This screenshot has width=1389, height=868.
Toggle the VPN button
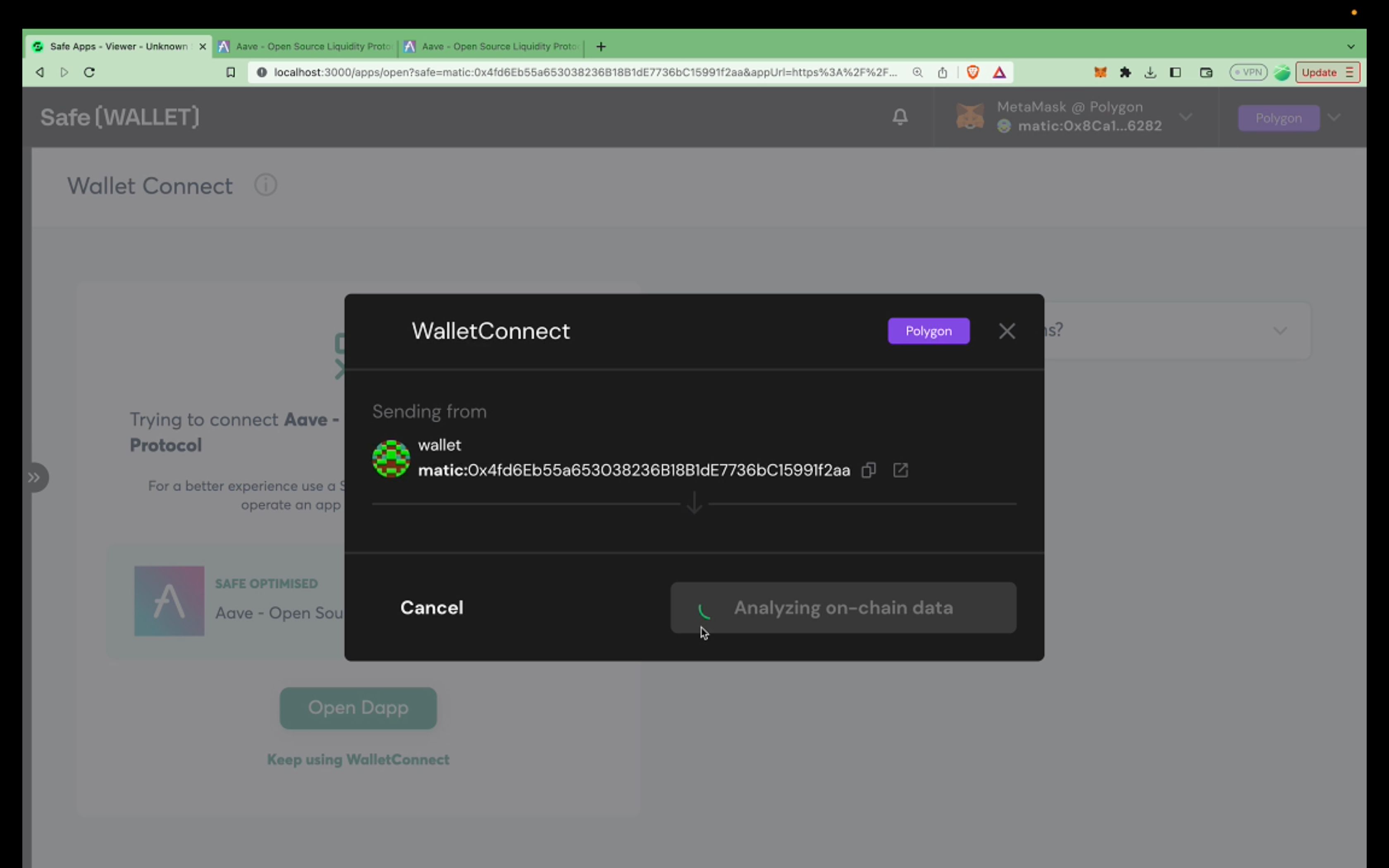(1248, 72)
